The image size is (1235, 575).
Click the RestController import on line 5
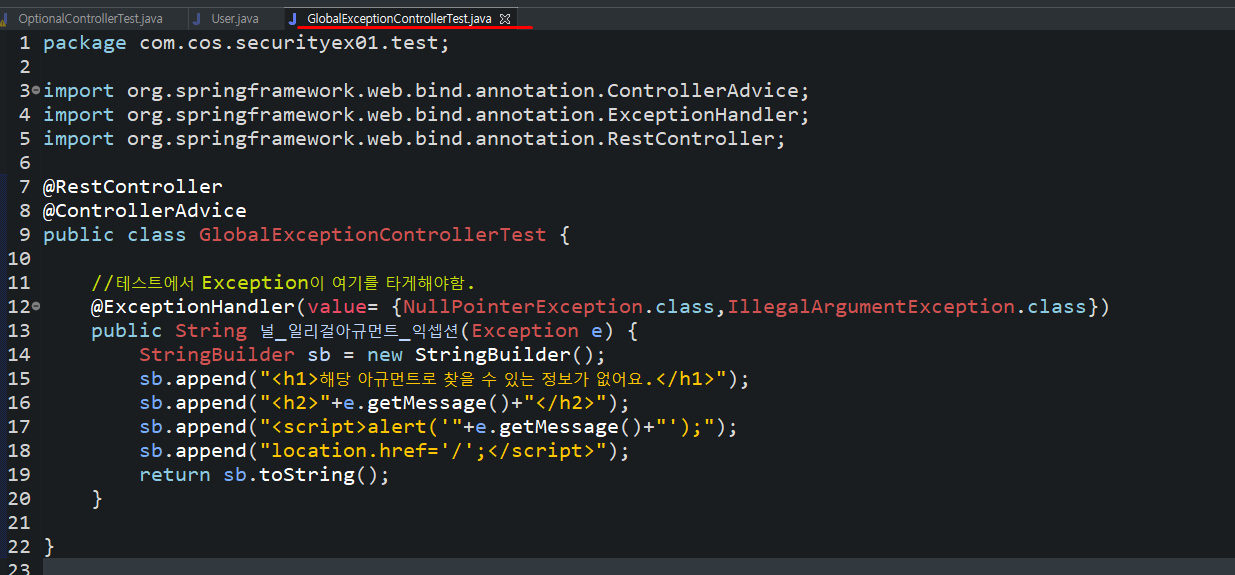point(415,139)
